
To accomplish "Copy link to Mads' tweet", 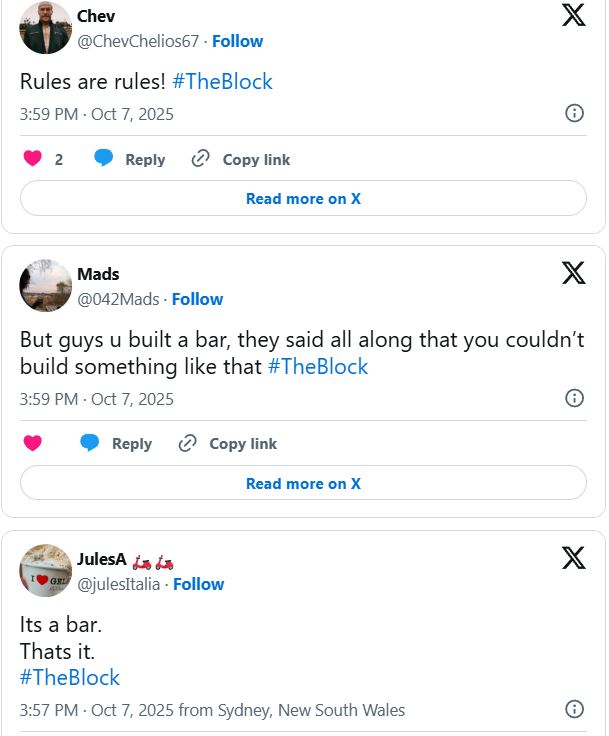I will coord(228,443).
